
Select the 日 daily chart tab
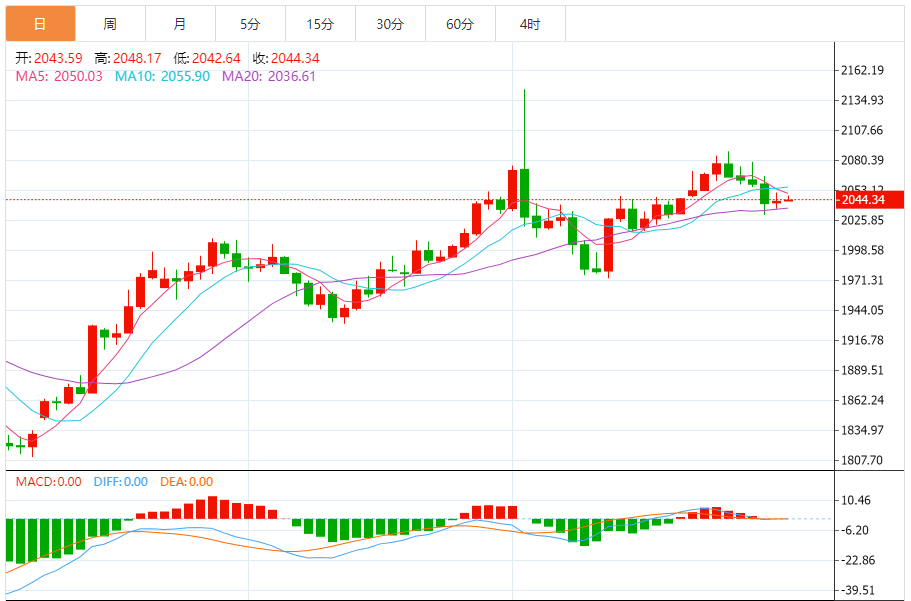click(x=41, y=24)
